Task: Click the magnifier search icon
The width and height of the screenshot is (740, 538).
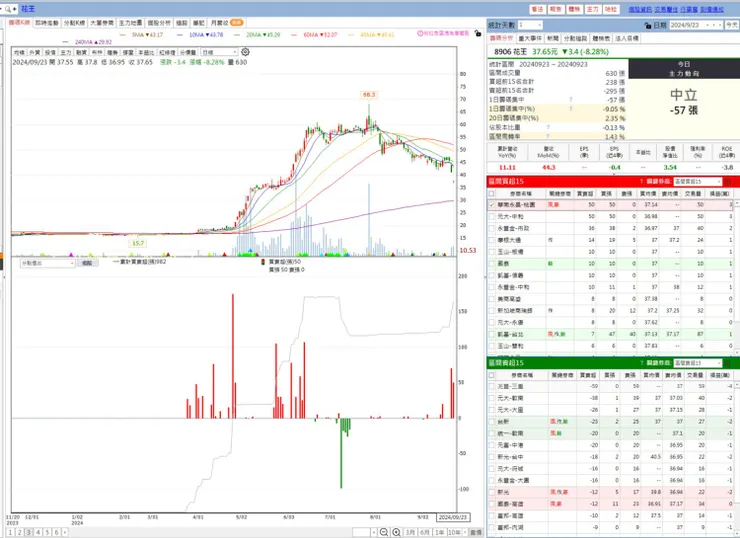Action: click(8, 8)
